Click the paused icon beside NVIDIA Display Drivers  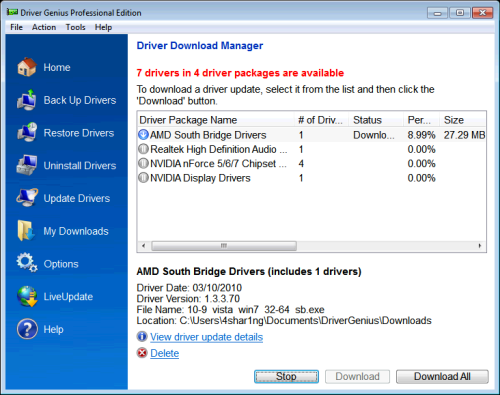[143, 178]
